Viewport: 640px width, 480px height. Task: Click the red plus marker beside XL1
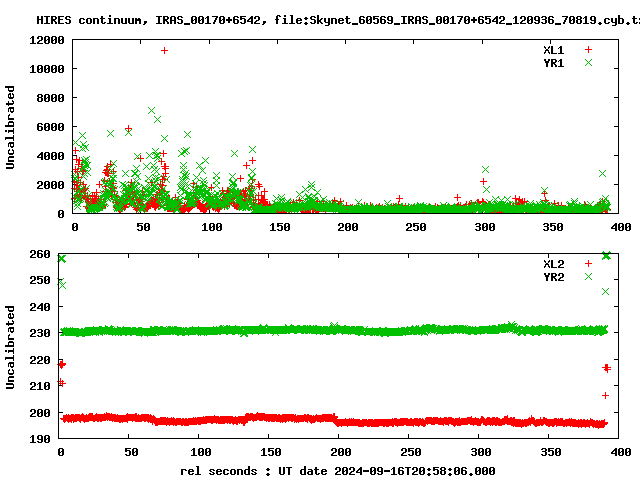click(588, 49)
